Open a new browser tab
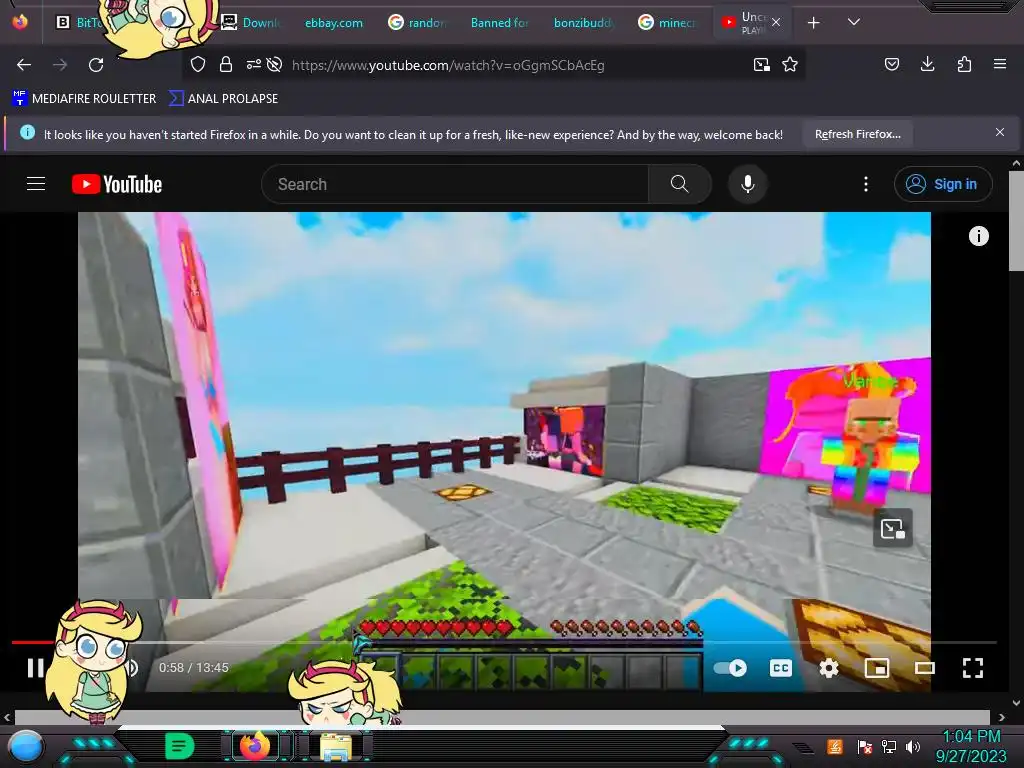1024x768 pixels. tap(813, 23)
